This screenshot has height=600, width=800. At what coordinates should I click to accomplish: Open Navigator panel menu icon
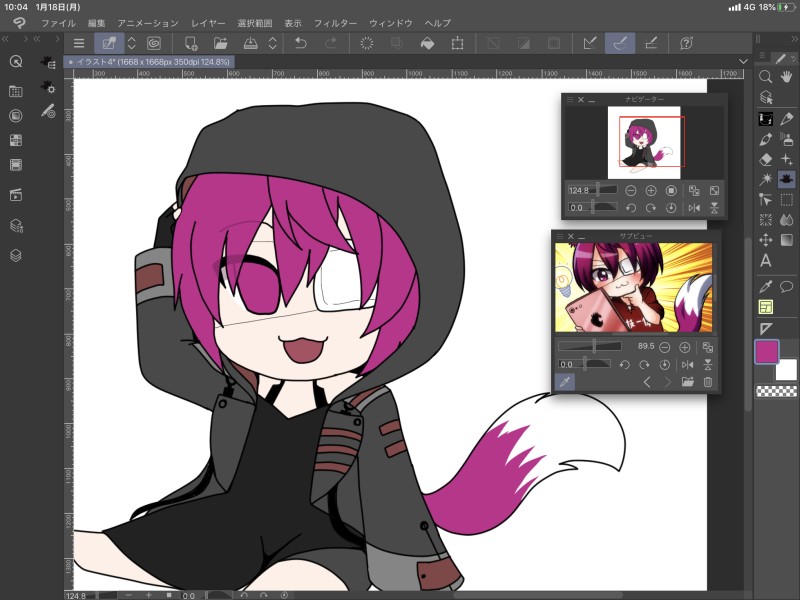coord(570,99)
